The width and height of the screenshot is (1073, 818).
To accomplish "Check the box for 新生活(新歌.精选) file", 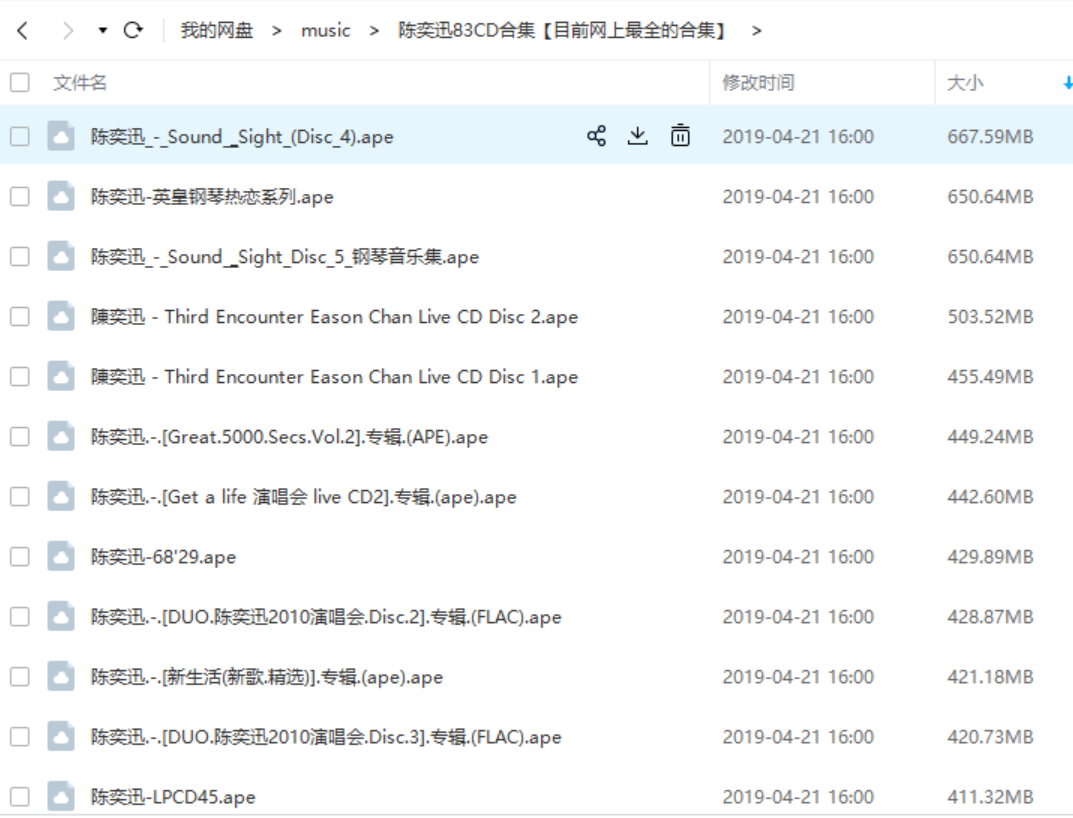I will (20, 676).
